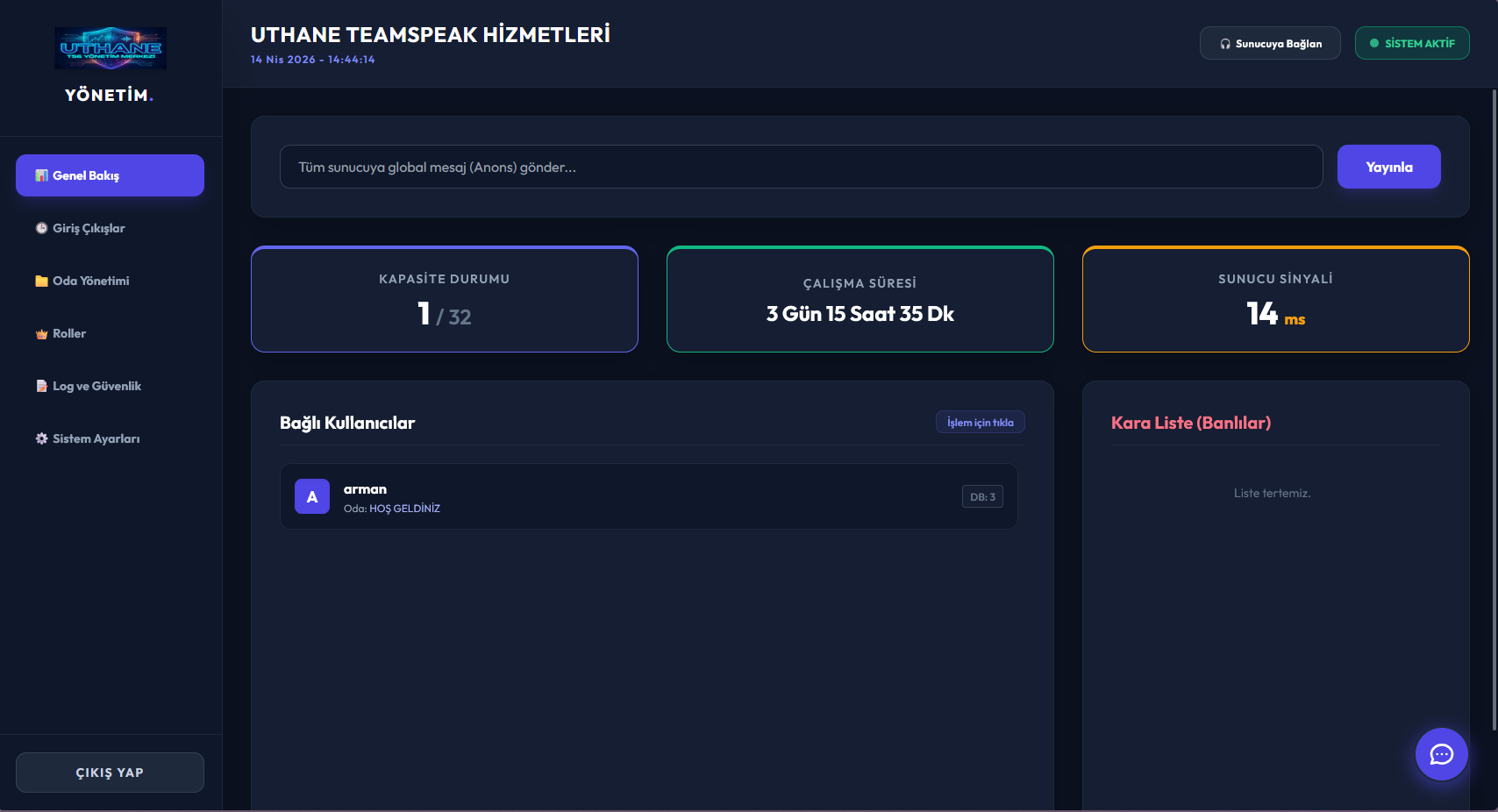This screenshot has width=1498, height=812.
Task: Click the Genel Bakış chart icon
Action: (41, 175)
